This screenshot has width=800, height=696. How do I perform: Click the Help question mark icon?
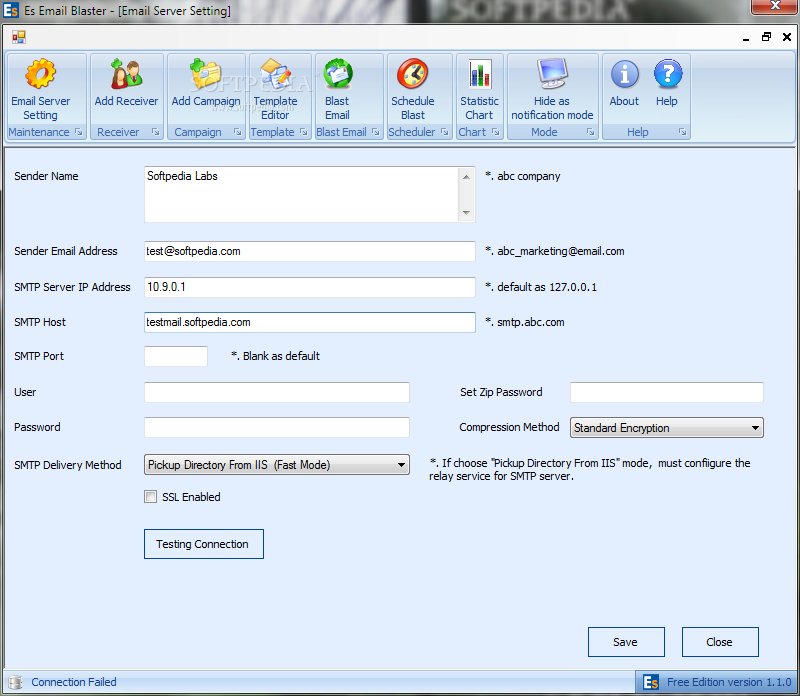pyautogui.click(x=667, y=73)
